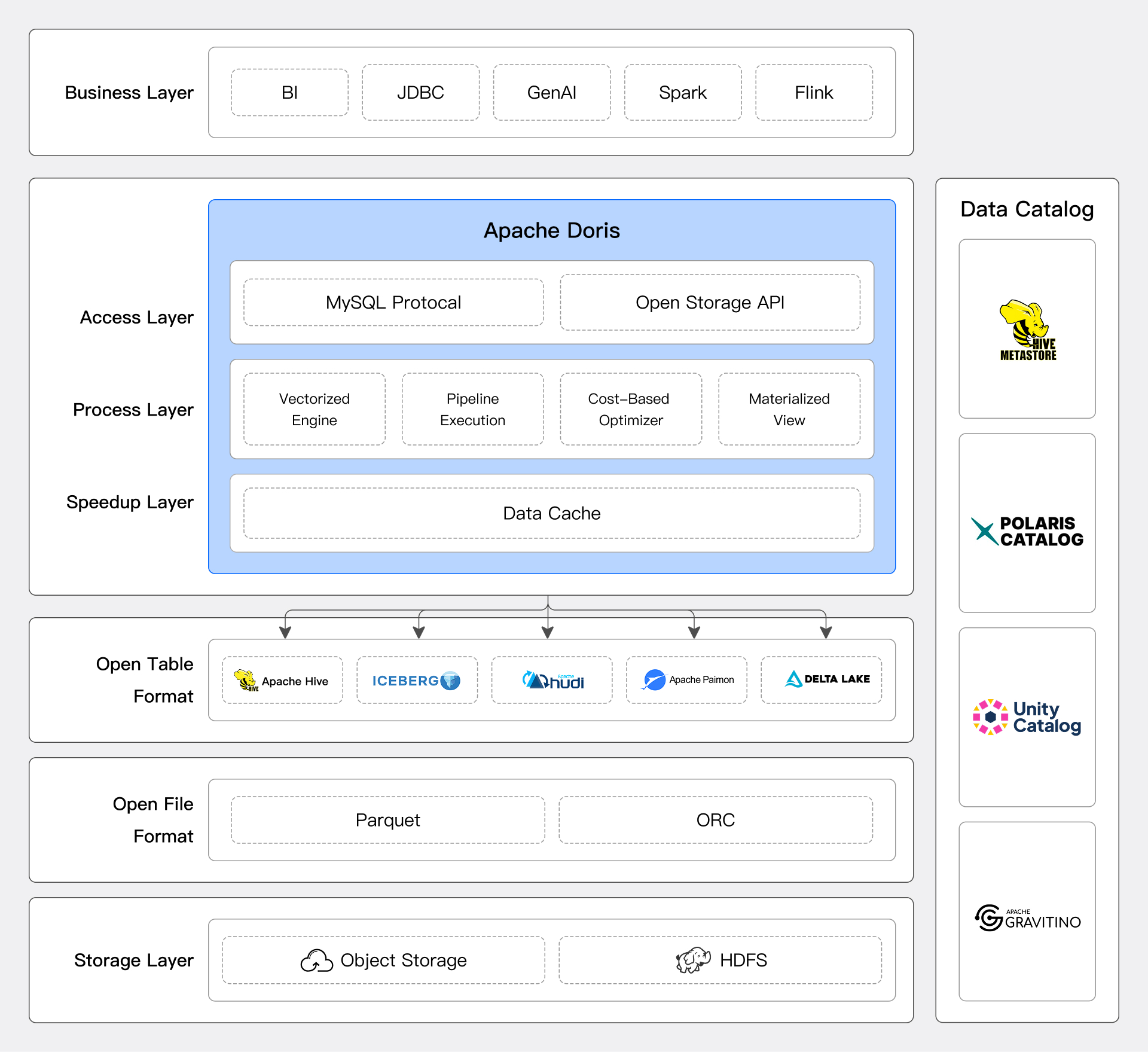
Task: Select the BI box in Business Layer
Action: pyautogui.click(x=289, y=93)
